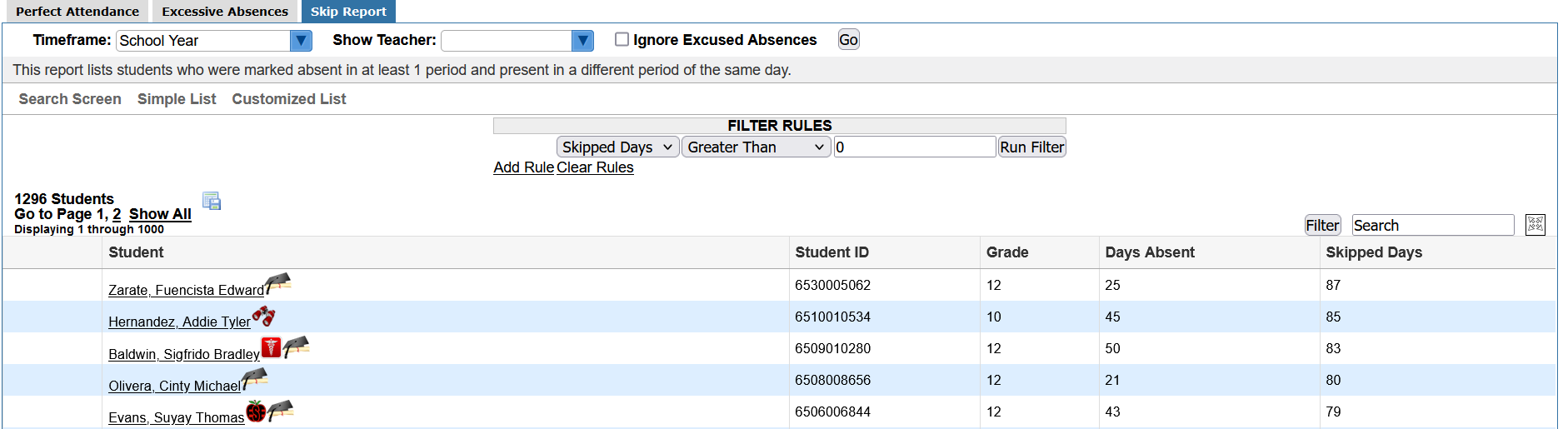Click student ID 6510010534
Screen dimensions: 1568x429
click(x=832, y=317)
